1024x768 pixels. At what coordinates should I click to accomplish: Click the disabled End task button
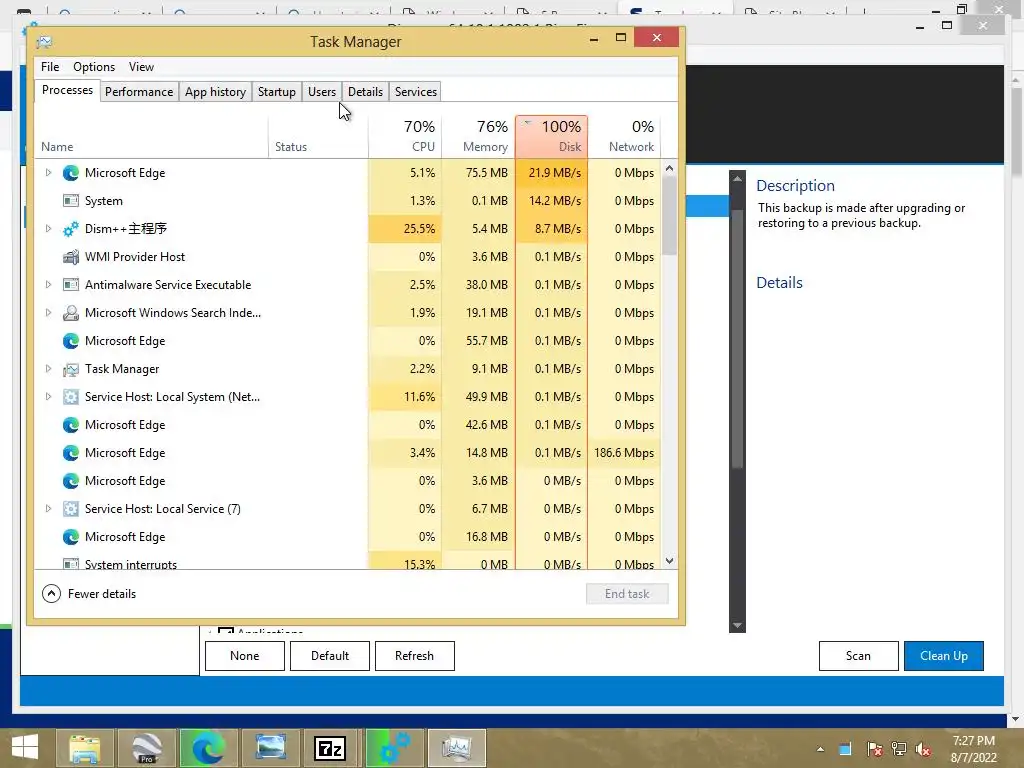(x=627, y=594)
